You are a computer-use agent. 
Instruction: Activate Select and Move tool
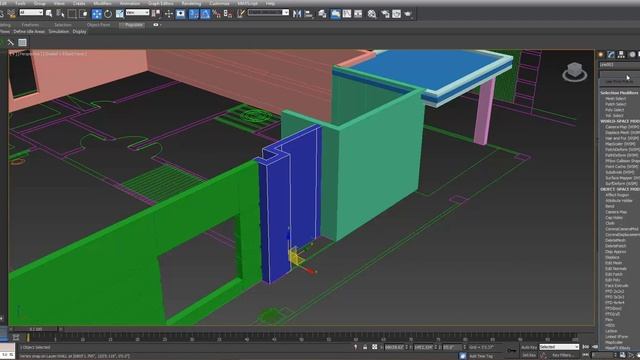[97, 14]
